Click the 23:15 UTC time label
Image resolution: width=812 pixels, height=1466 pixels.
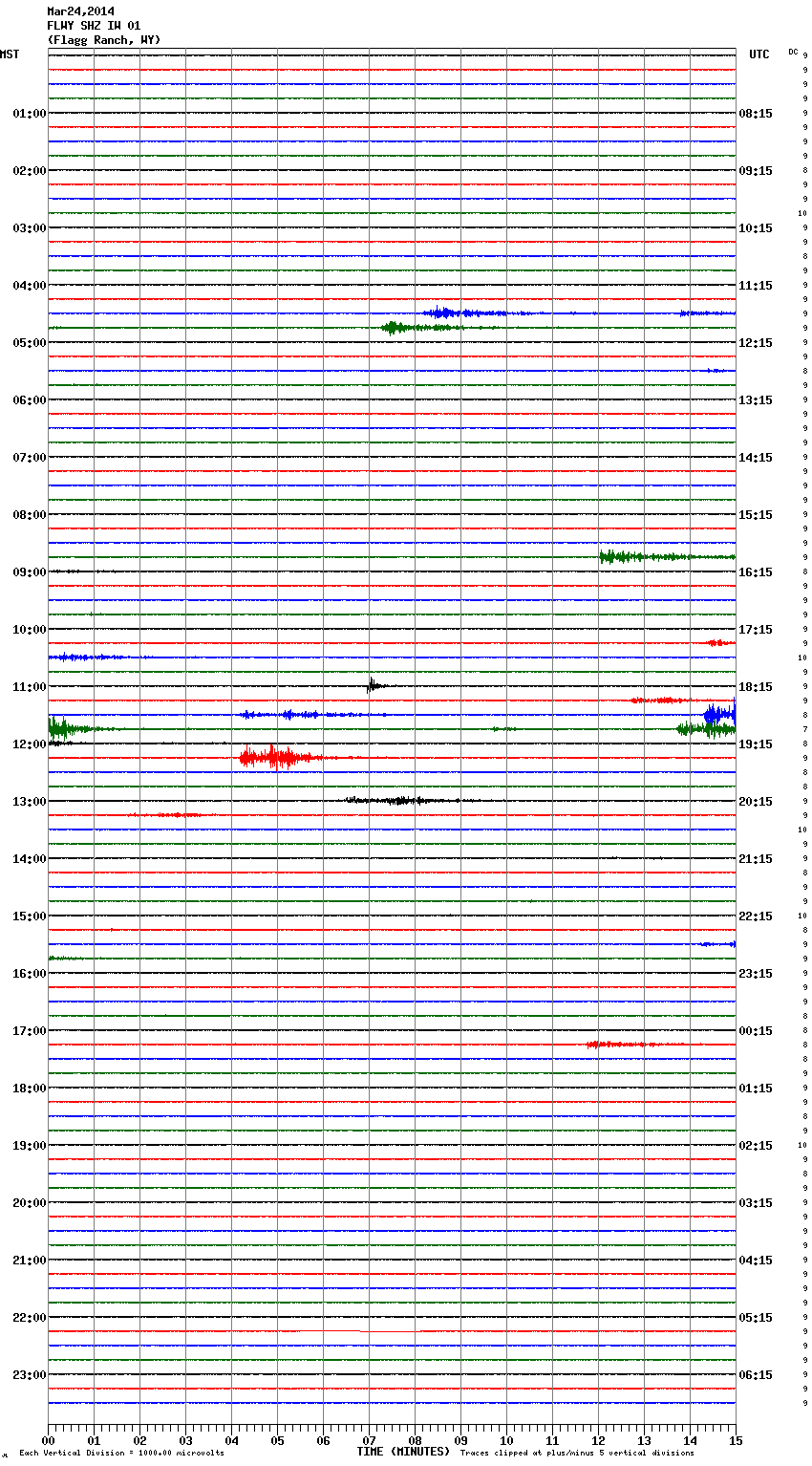756,974
